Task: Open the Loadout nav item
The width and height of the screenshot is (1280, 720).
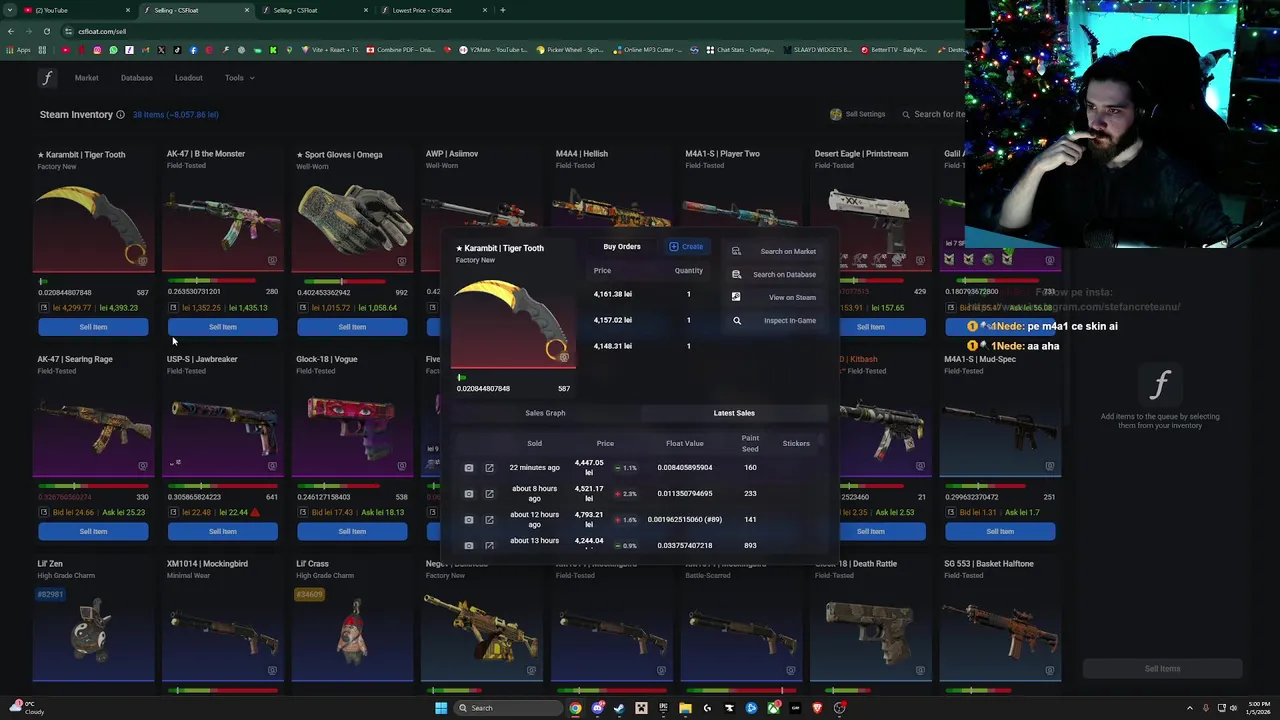Action: [189, 78]
